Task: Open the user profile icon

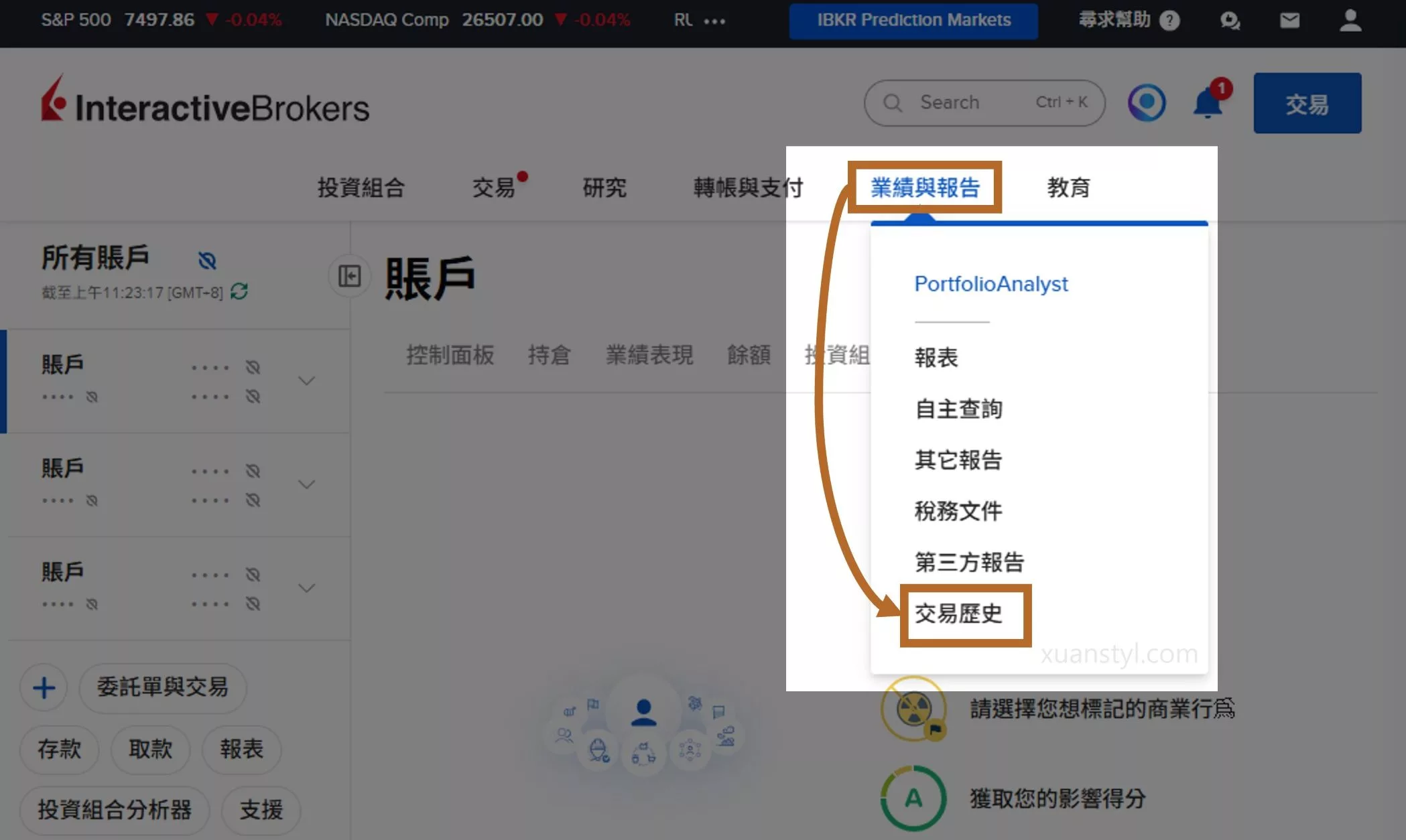Action: [x=1350, y=20]
